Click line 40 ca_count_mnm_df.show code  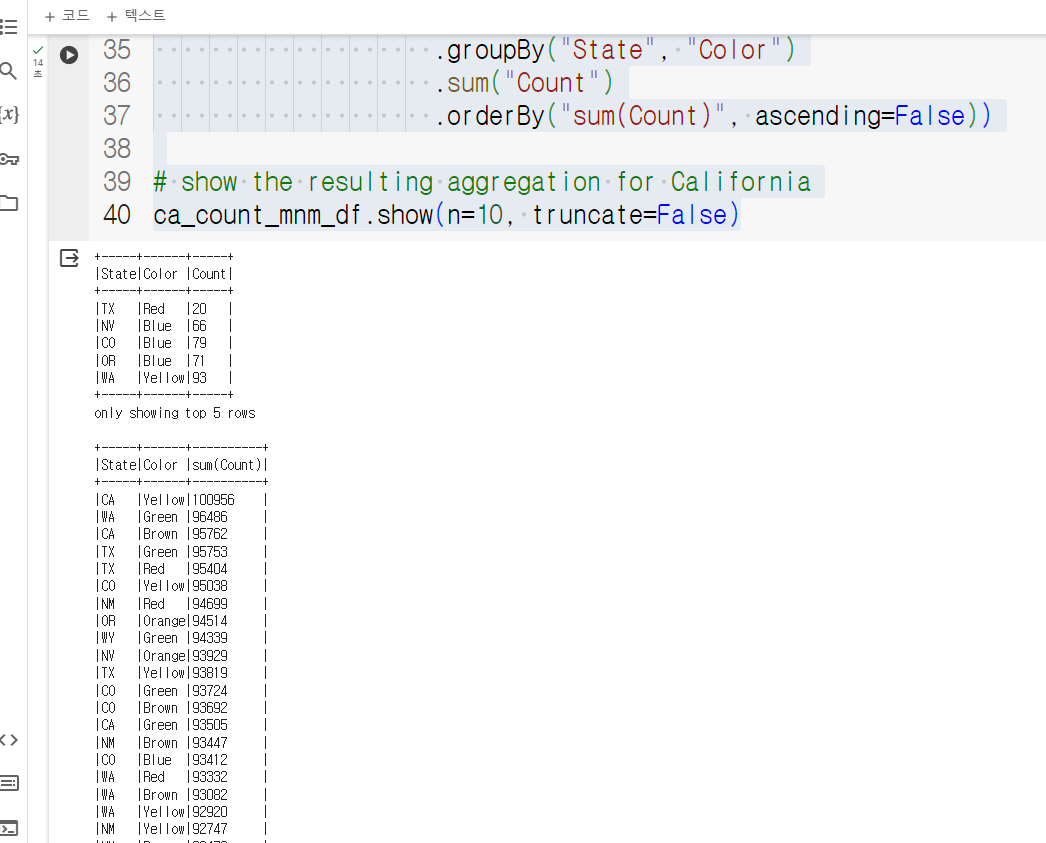[x=446, y=215]
